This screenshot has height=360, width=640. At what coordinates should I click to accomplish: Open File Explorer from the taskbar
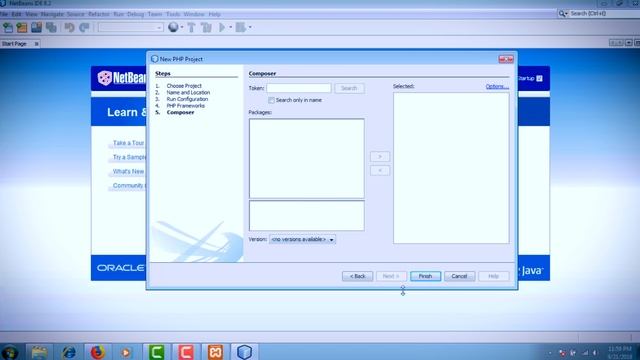[39, 352]
